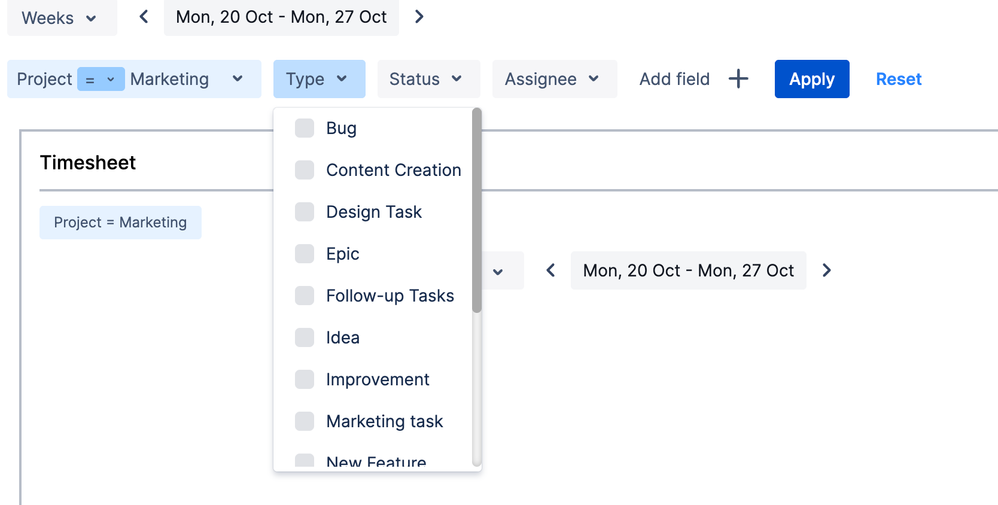Apply the selected filters
The height and width of the screenshot is (505, 998).
click(x=811, y=79)
